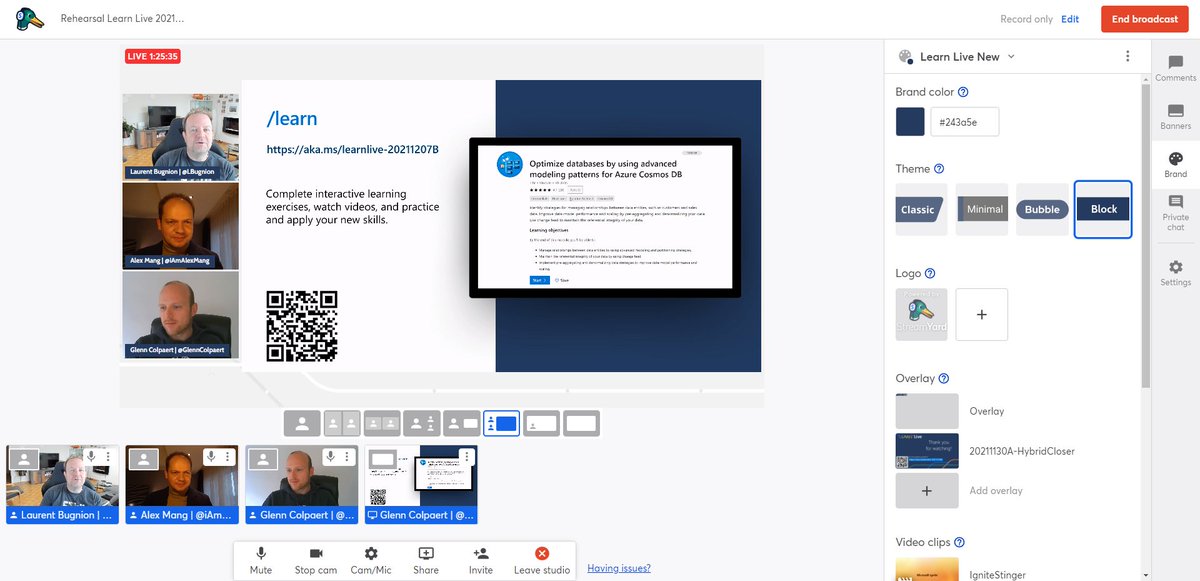Click solo layout icon on Alex Mang card

point(144,460)
